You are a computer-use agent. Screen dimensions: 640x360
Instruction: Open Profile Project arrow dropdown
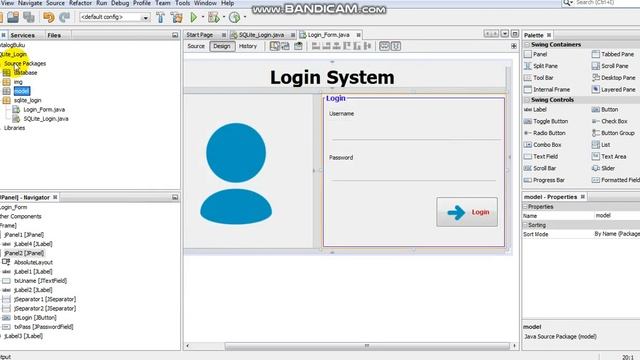tap(244, 17)
